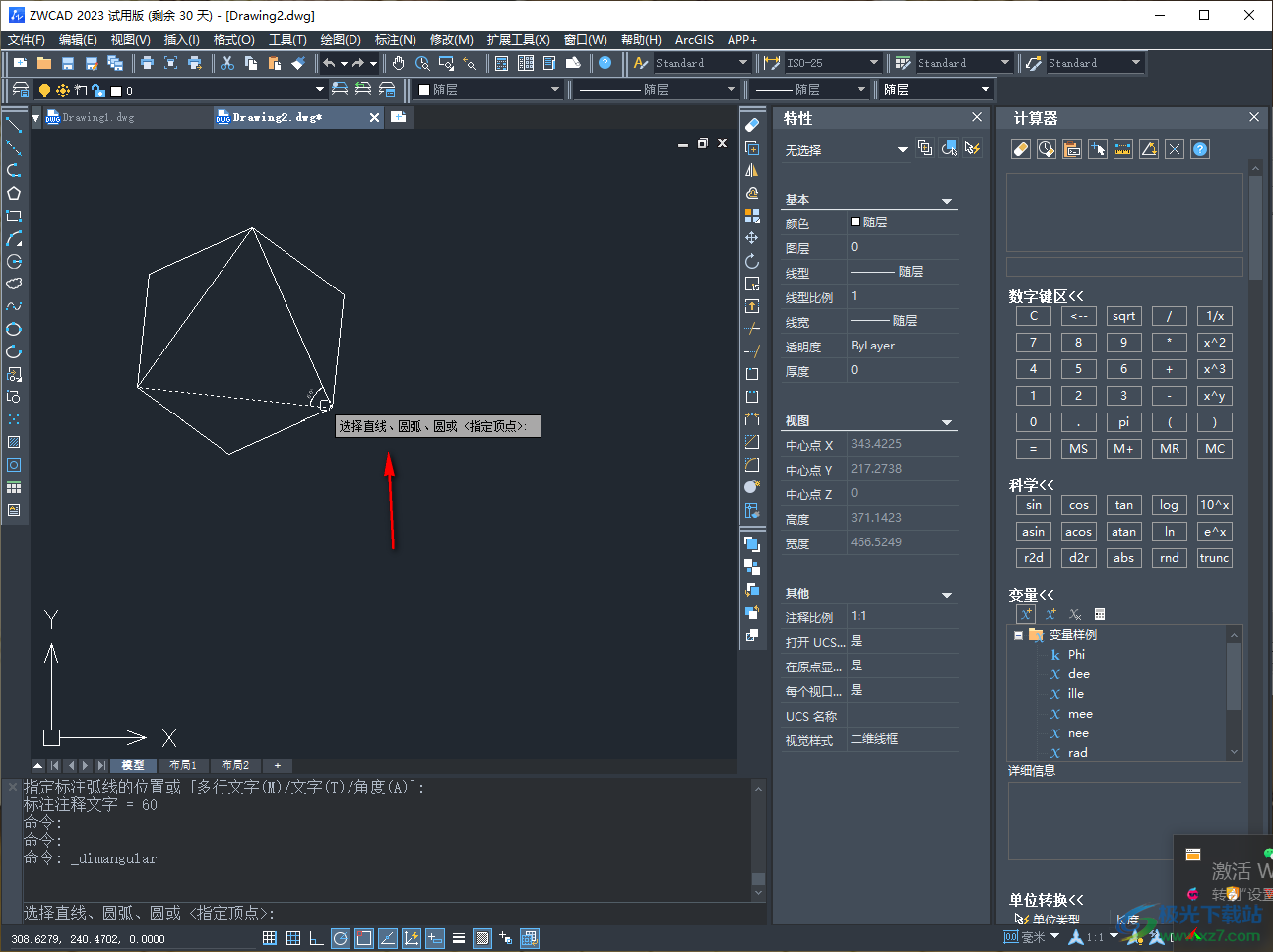Image resolution: width=1273 pixels, height=952 pixels.
Task: Click the Erase tool in modify toolbar
Action: pos(752,125)
